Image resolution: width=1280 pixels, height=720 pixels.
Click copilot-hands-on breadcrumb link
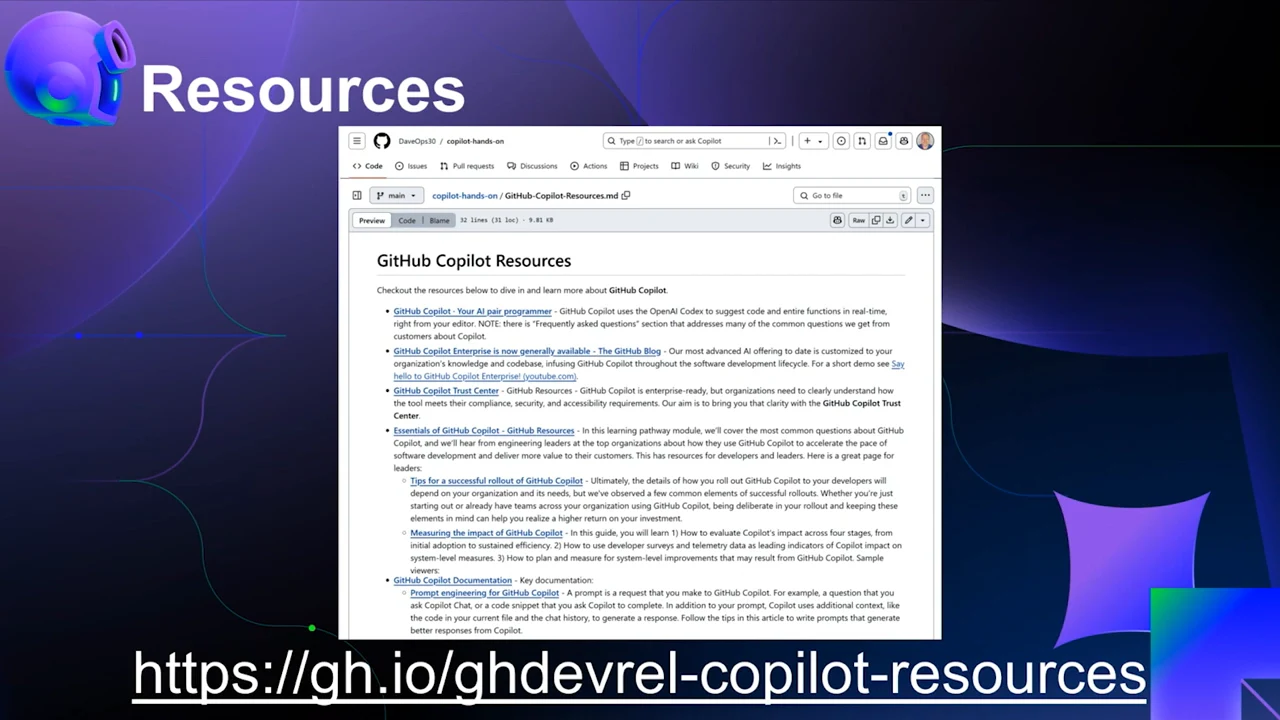[465, 196]
